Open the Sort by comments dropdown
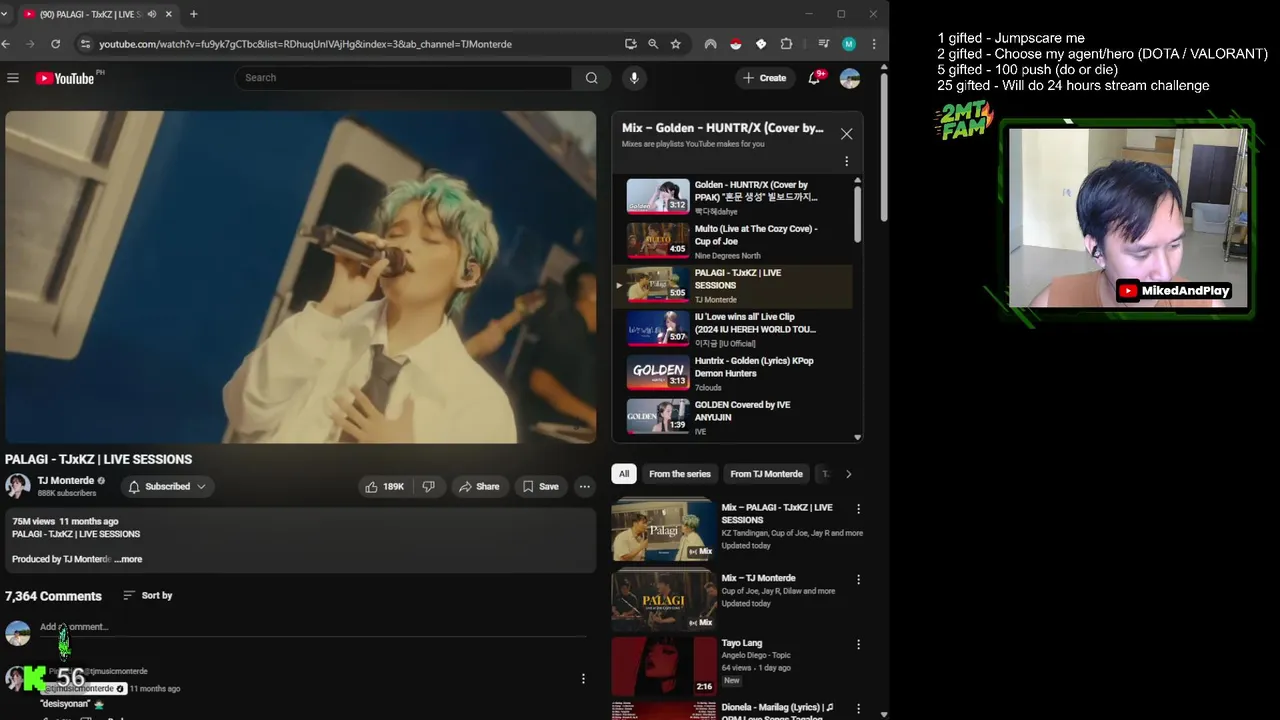This screenshot has width=1280, height=720. pyautogui.click(x=148, y=595)
